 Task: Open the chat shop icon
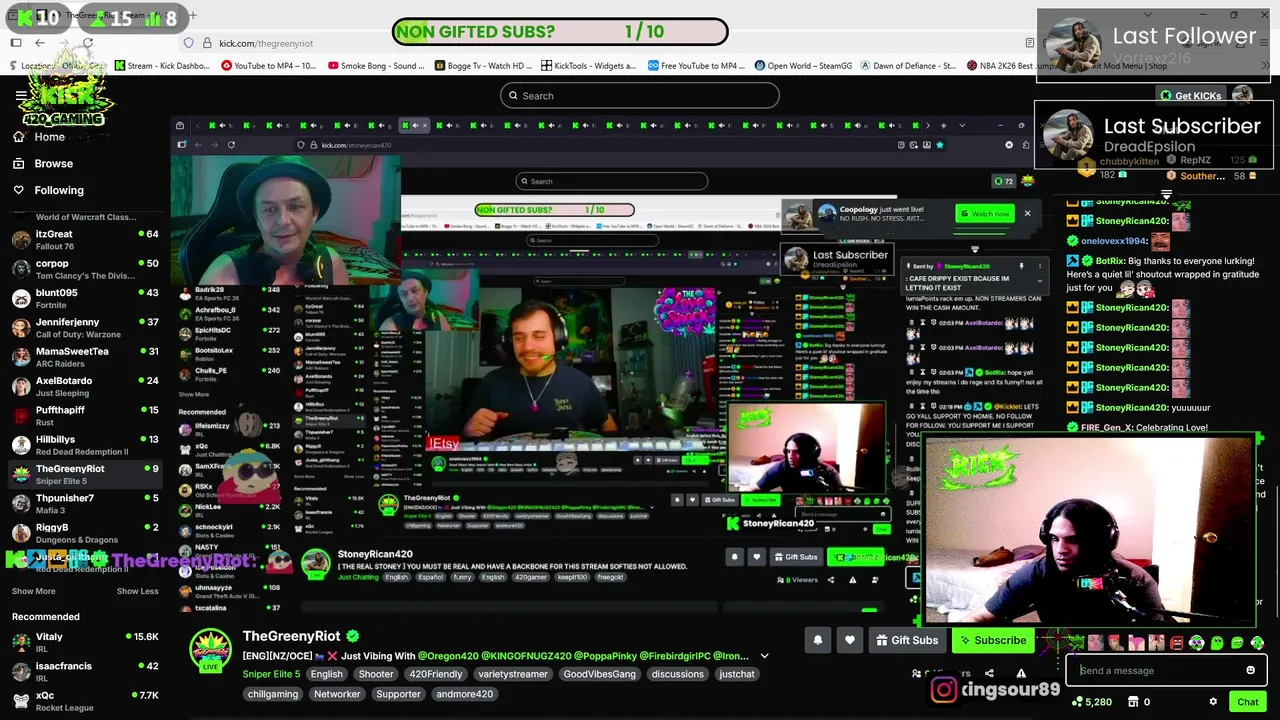click(1135, 702)
